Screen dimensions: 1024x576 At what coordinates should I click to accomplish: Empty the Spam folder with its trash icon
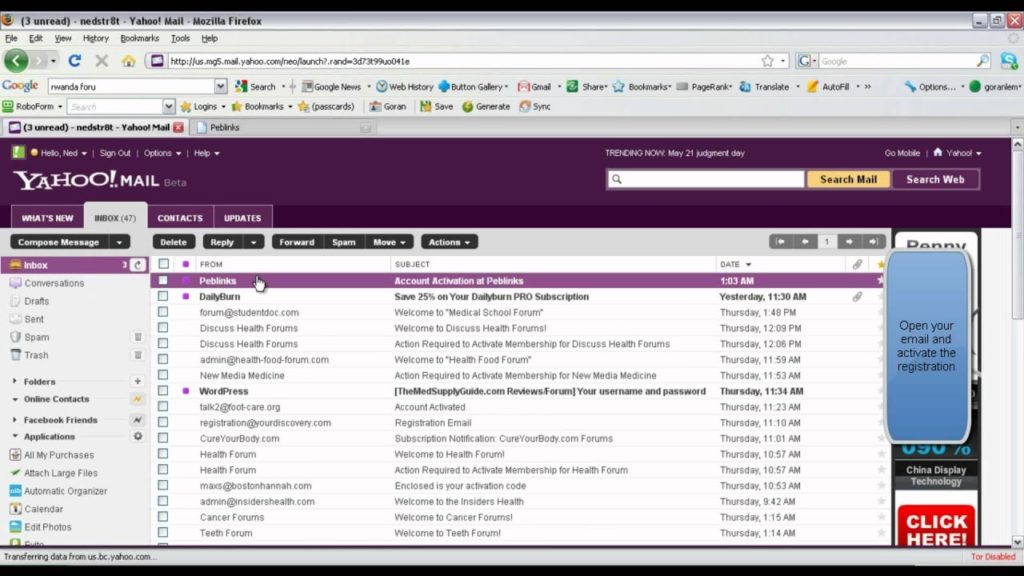[138, 337]
